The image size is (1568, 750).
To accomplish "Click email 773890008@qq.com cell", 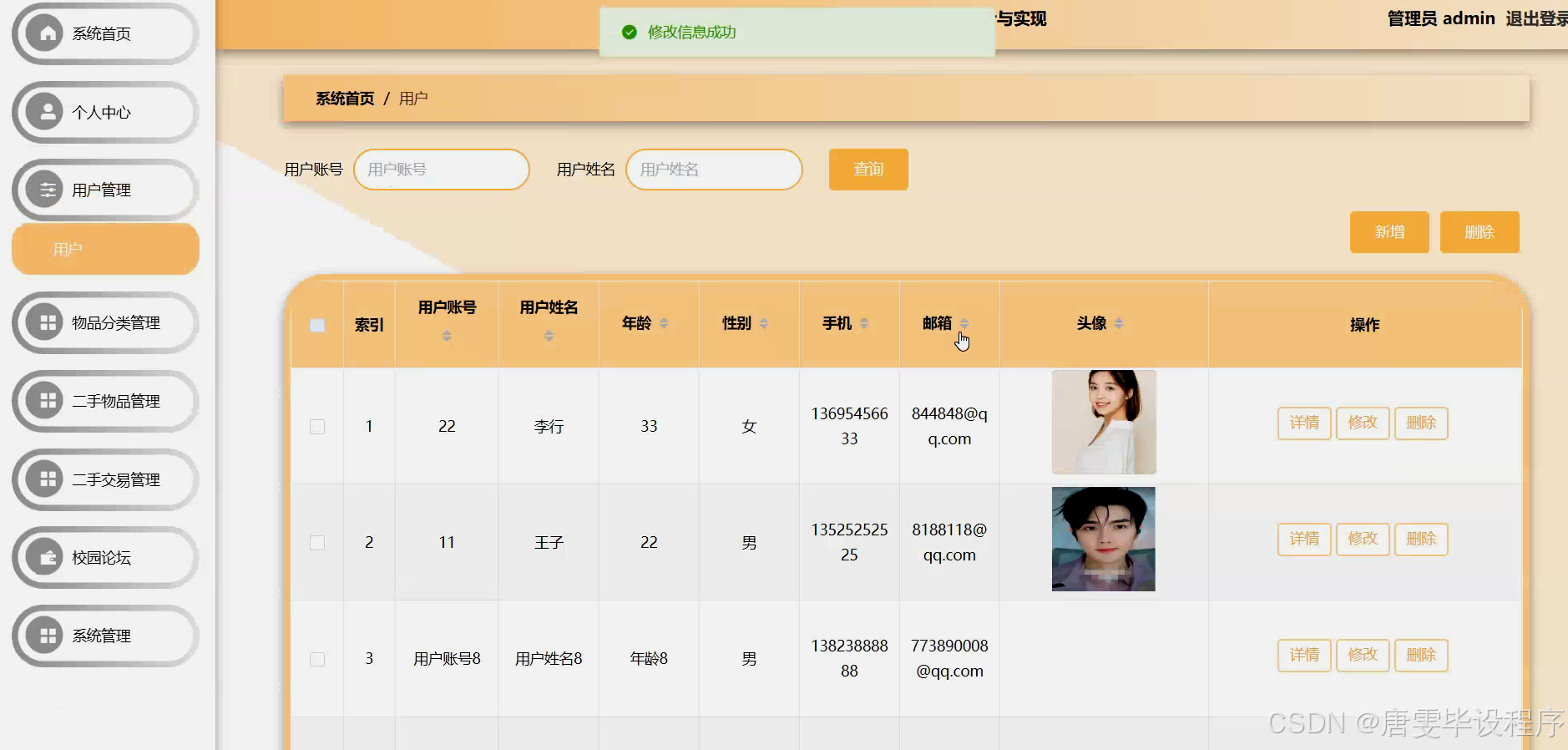I will [949, 658].
